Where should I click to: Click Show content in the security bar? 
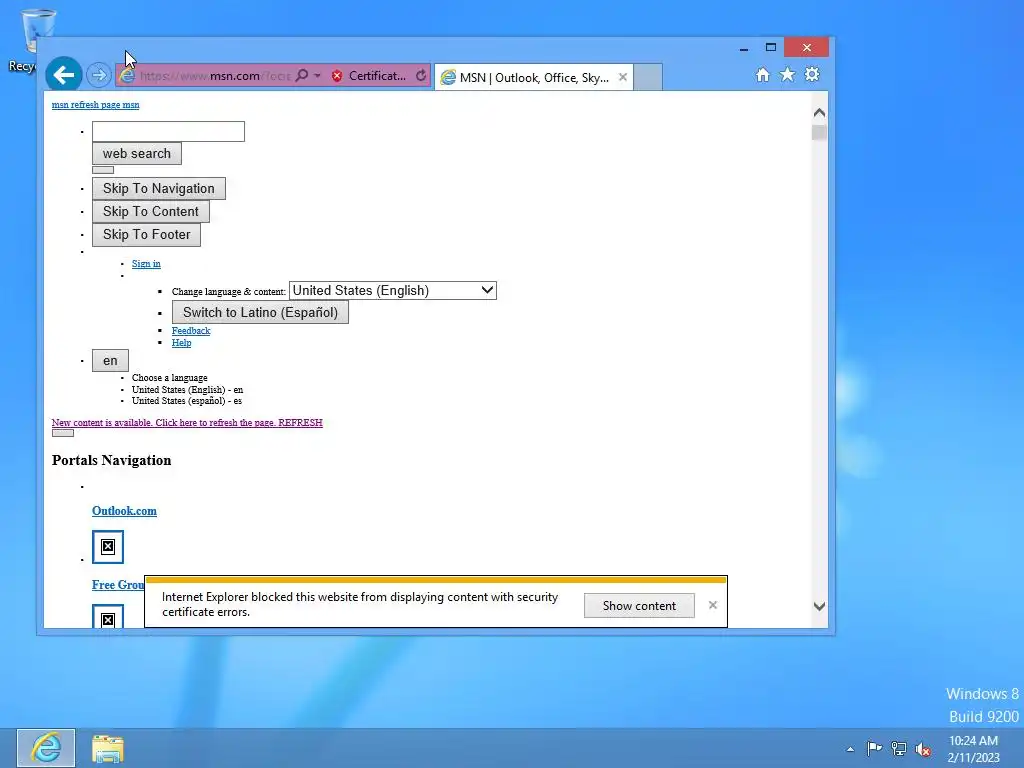[639, 605]
